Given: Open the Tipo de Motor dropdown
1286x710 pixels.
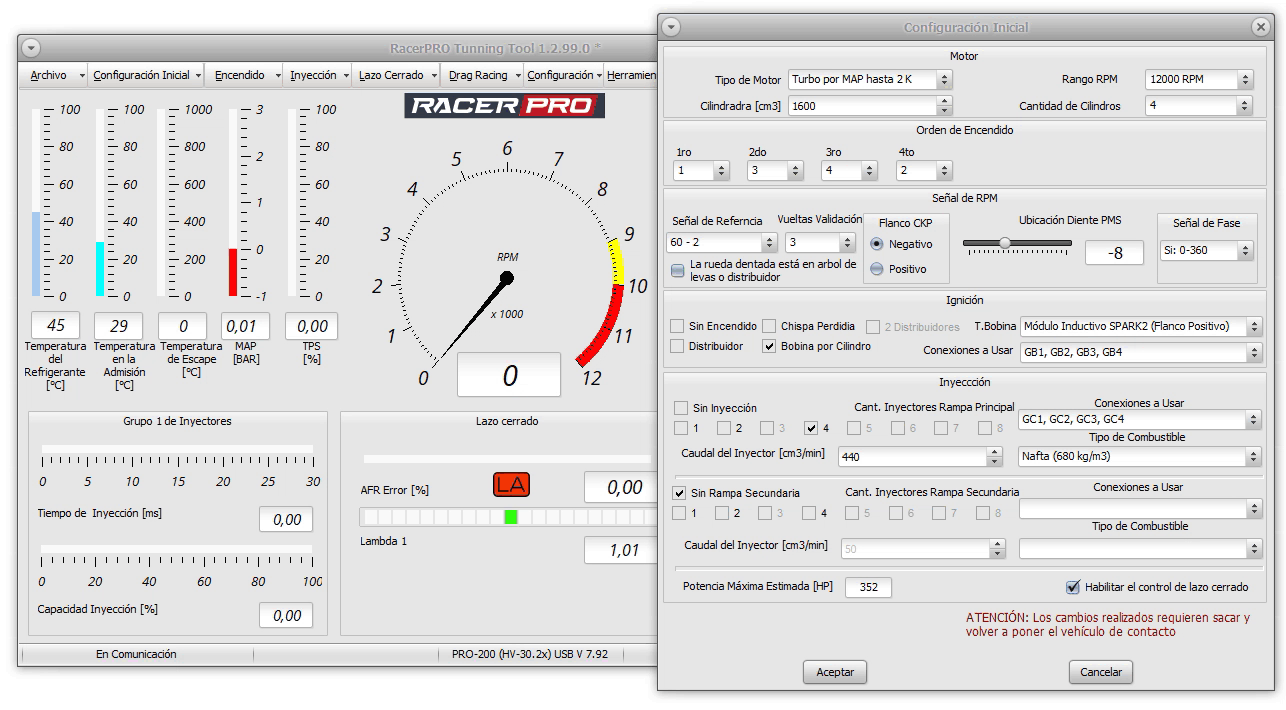Looking at the screenshot, I should coord(869,80).
